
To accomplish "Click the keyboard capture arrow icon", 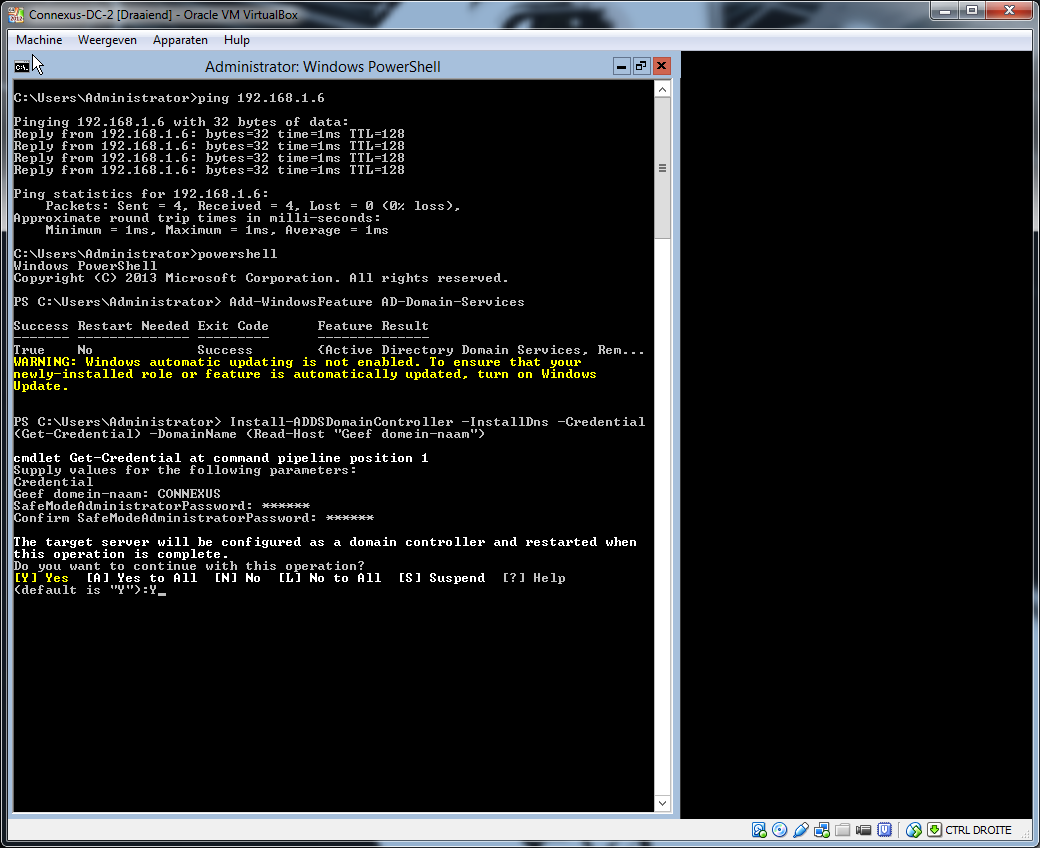I will point(934,829).
